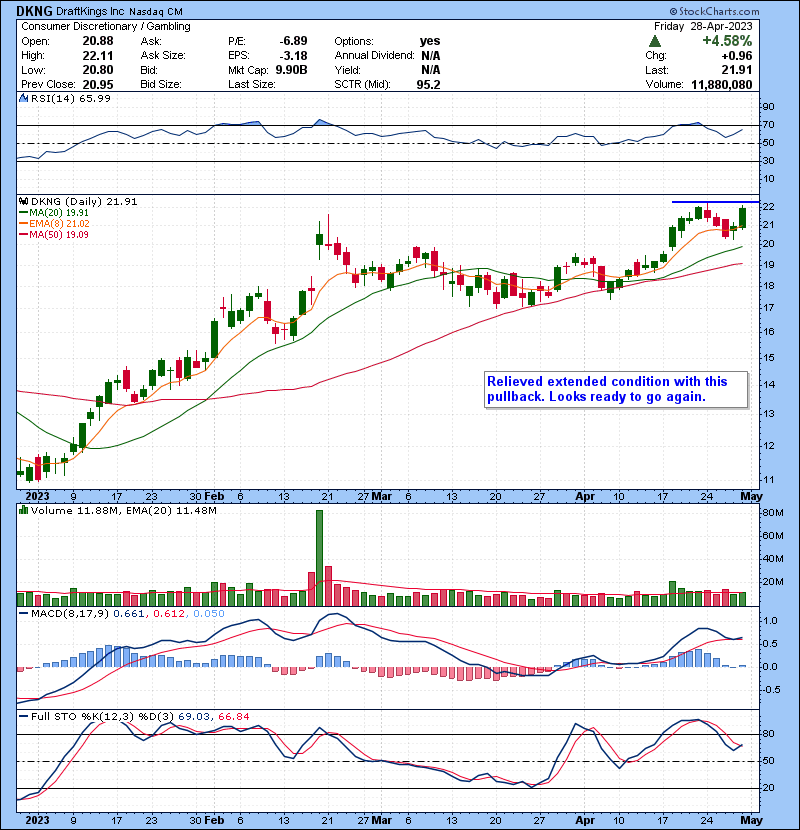Click the MA(20) 19.91 legend text

click(x=59, y=213)
